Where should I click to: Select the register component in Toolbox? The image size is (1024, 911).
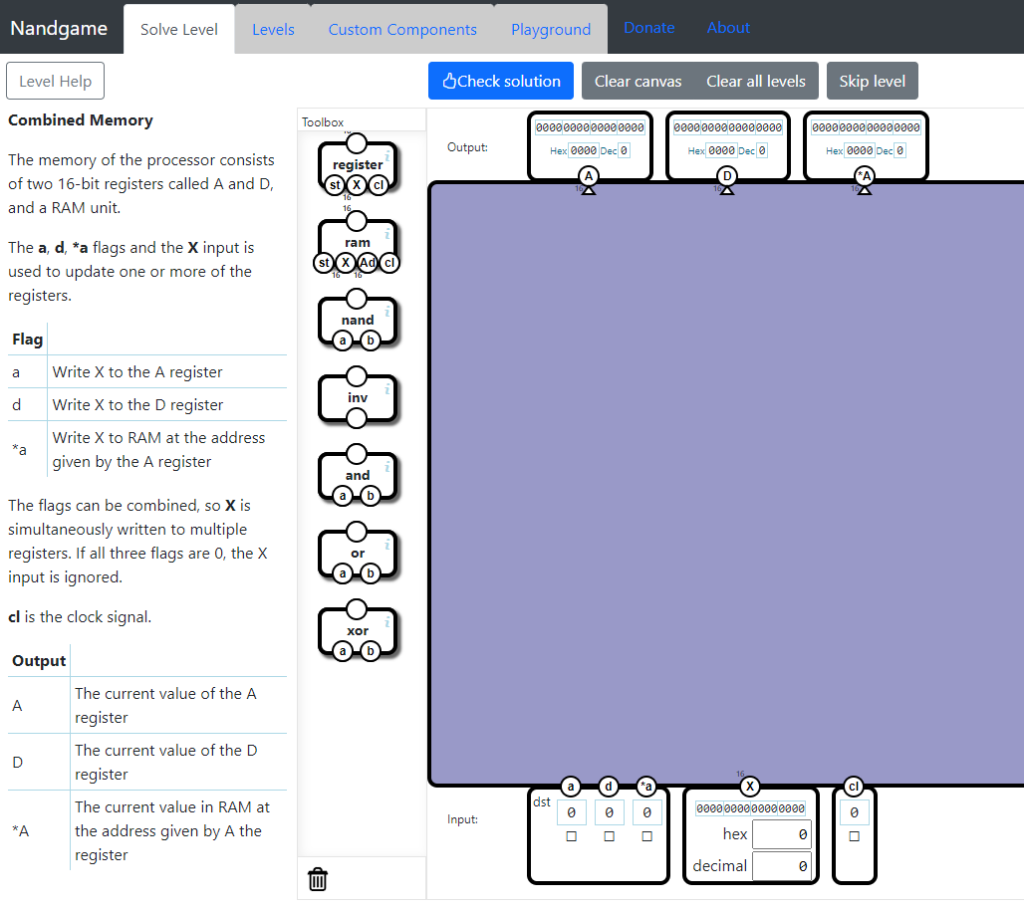point(357,165)
